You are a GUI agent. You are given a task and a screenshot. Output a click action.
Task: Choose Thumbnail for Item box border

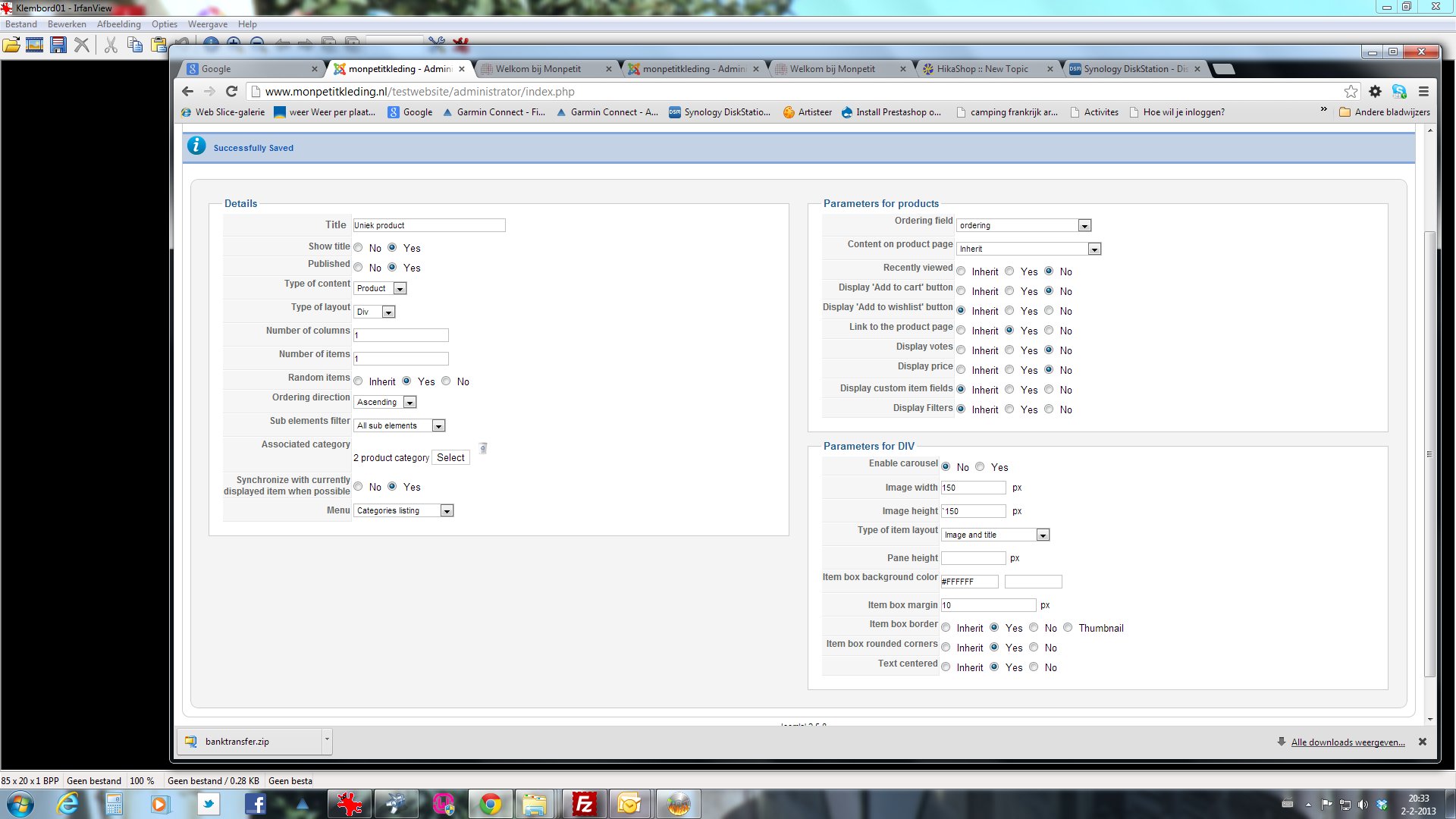coord(1068,627)
